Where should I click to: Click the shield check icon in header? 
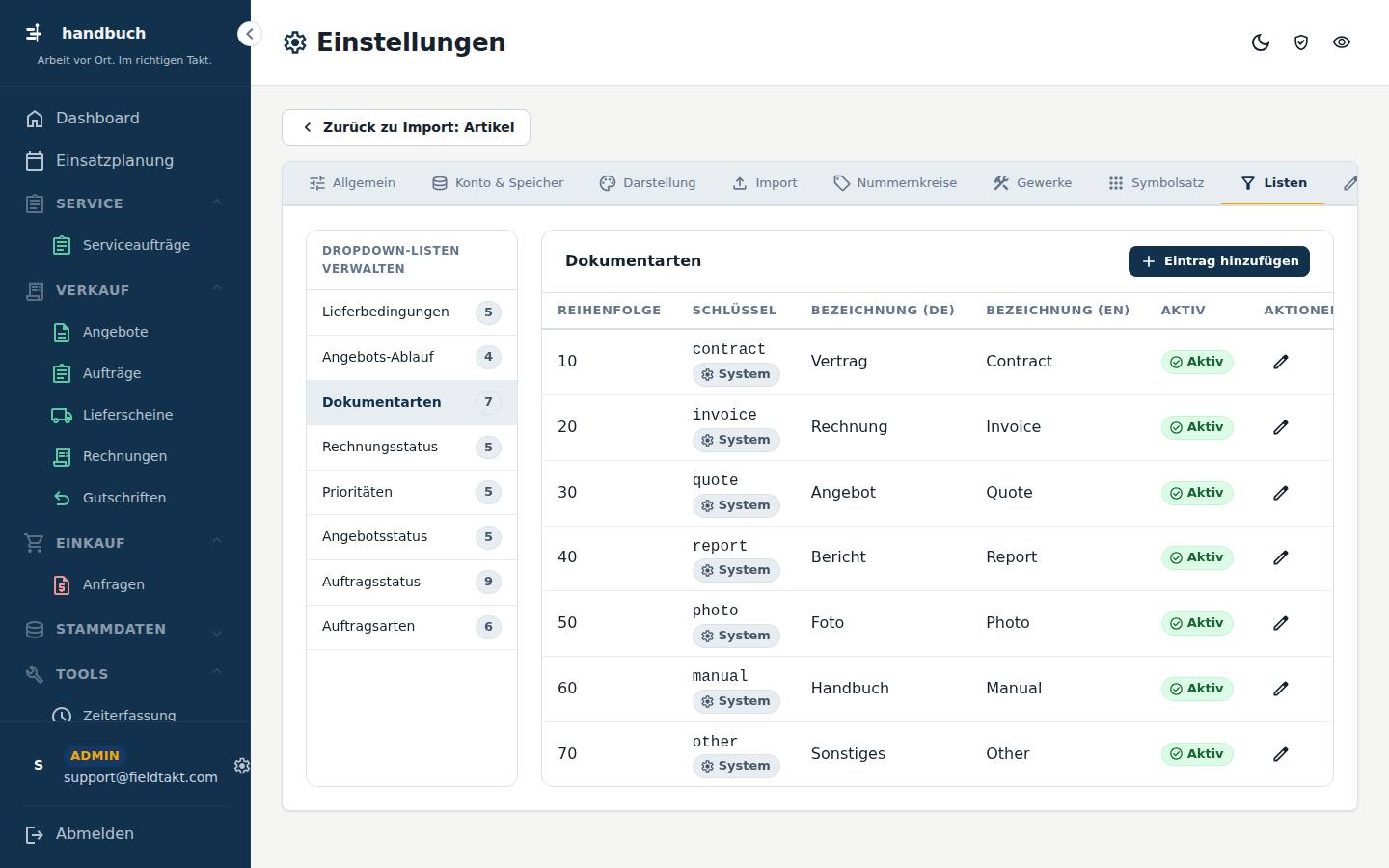(x=1301, y=42)
